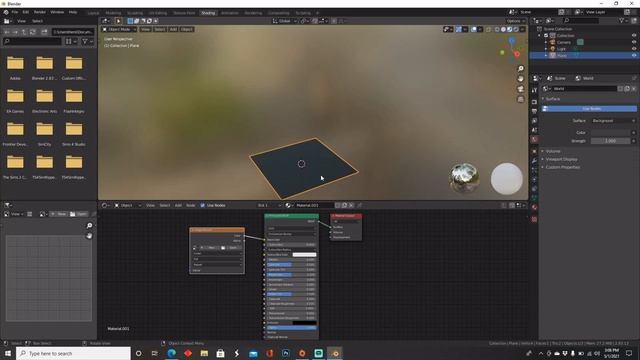The height and width of the screenshot is (360, 640).
Task: Toggle the Collection exclude checkbox in outliner
Action: pos(546,36)
